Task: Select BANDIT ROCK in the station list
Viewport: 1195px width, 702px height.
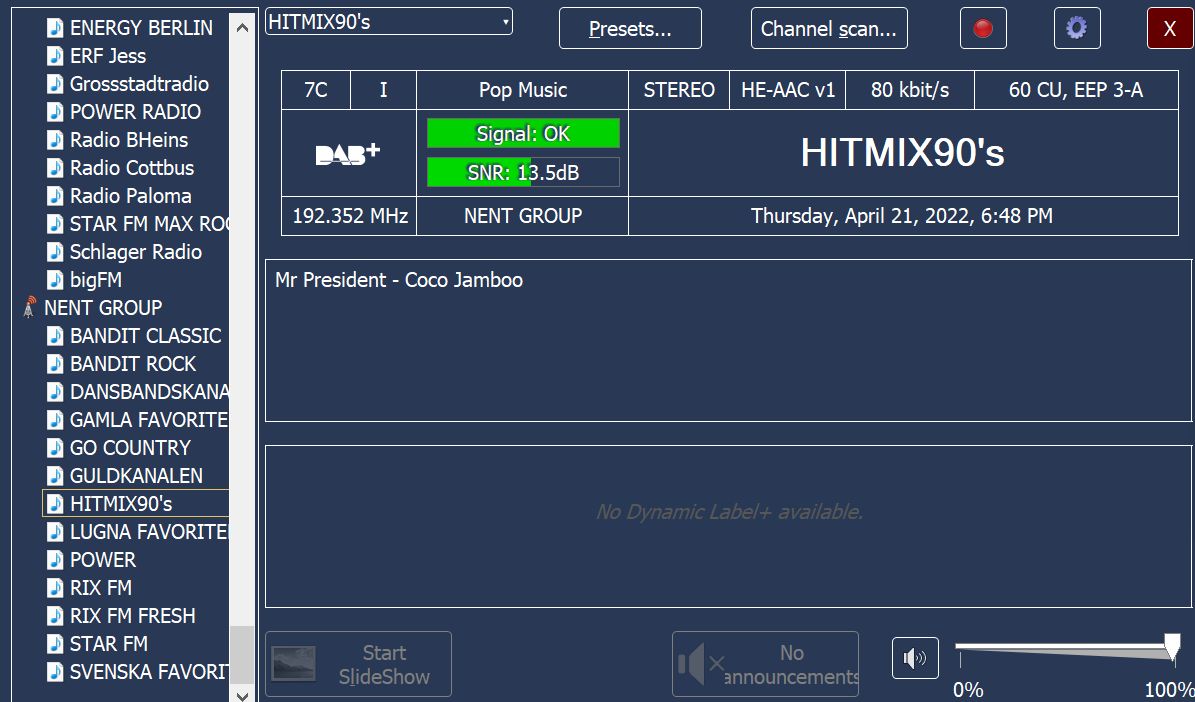Action: tap(132, 364)
